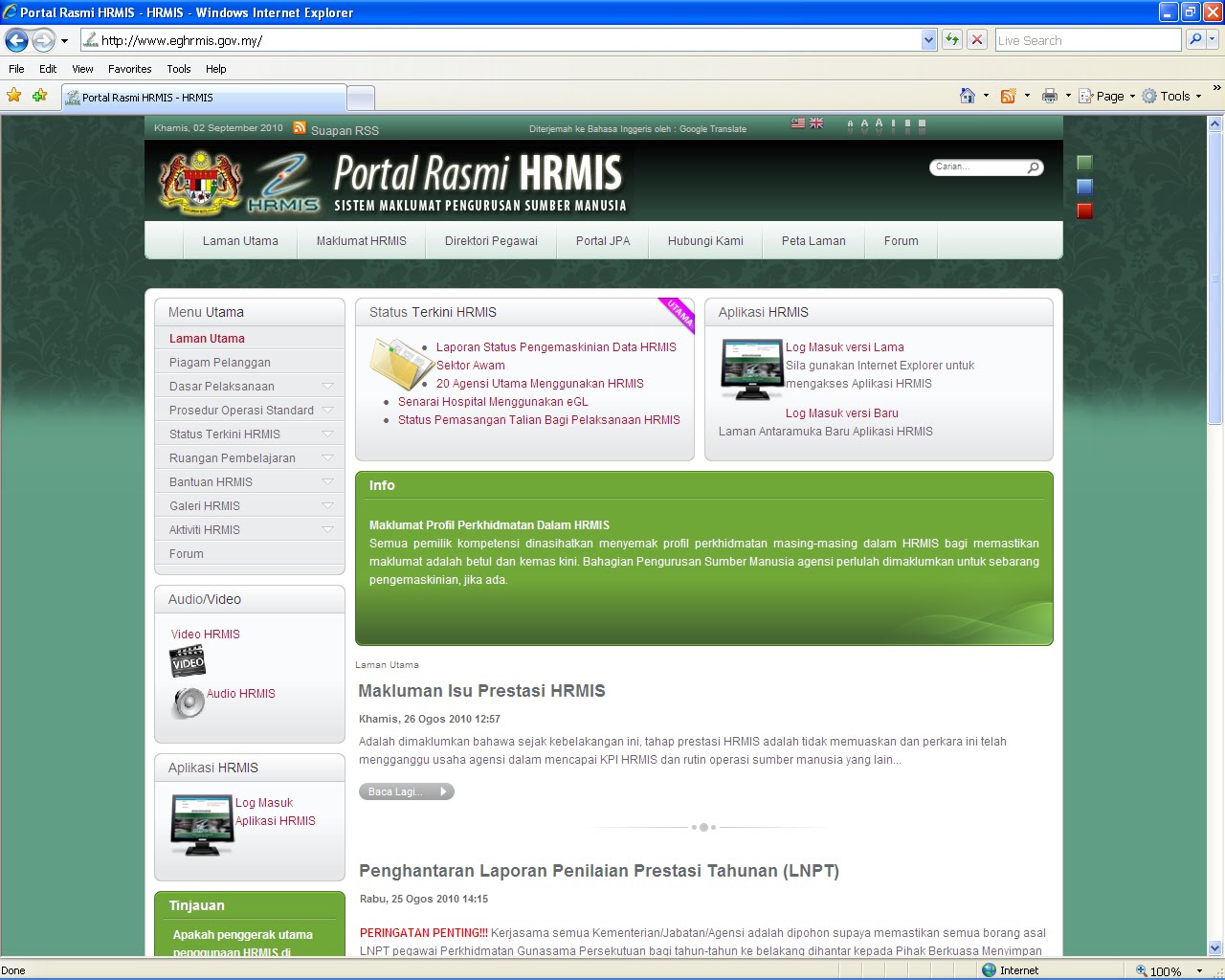
Task: Click the magnifier icon in the Carian box
Action: (1032, 167)
